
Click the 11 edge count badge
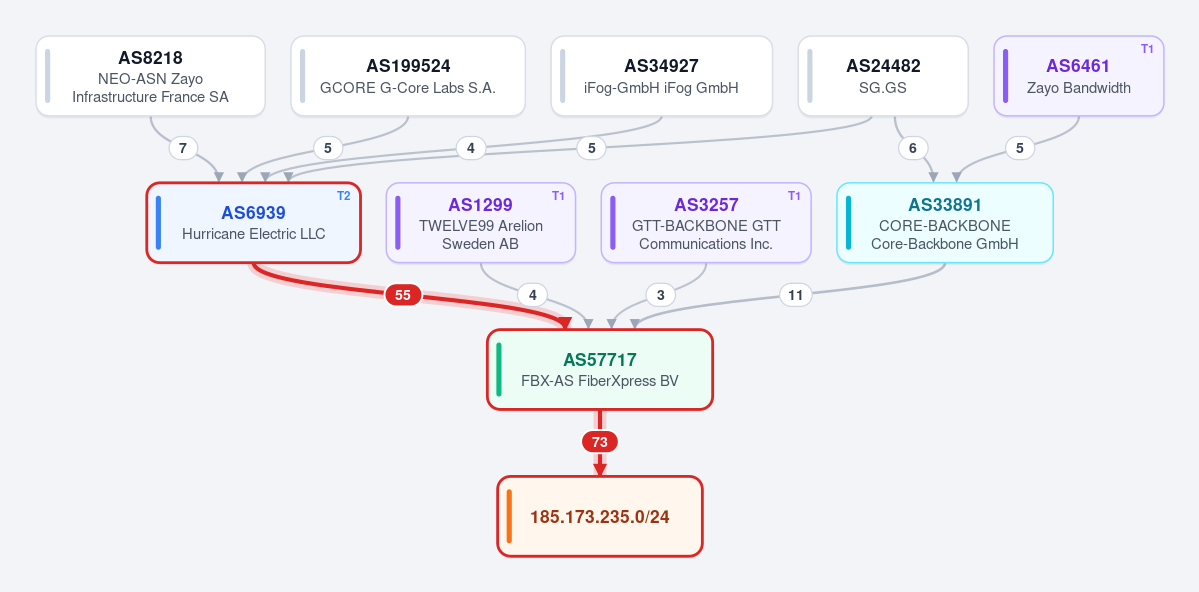795,294
